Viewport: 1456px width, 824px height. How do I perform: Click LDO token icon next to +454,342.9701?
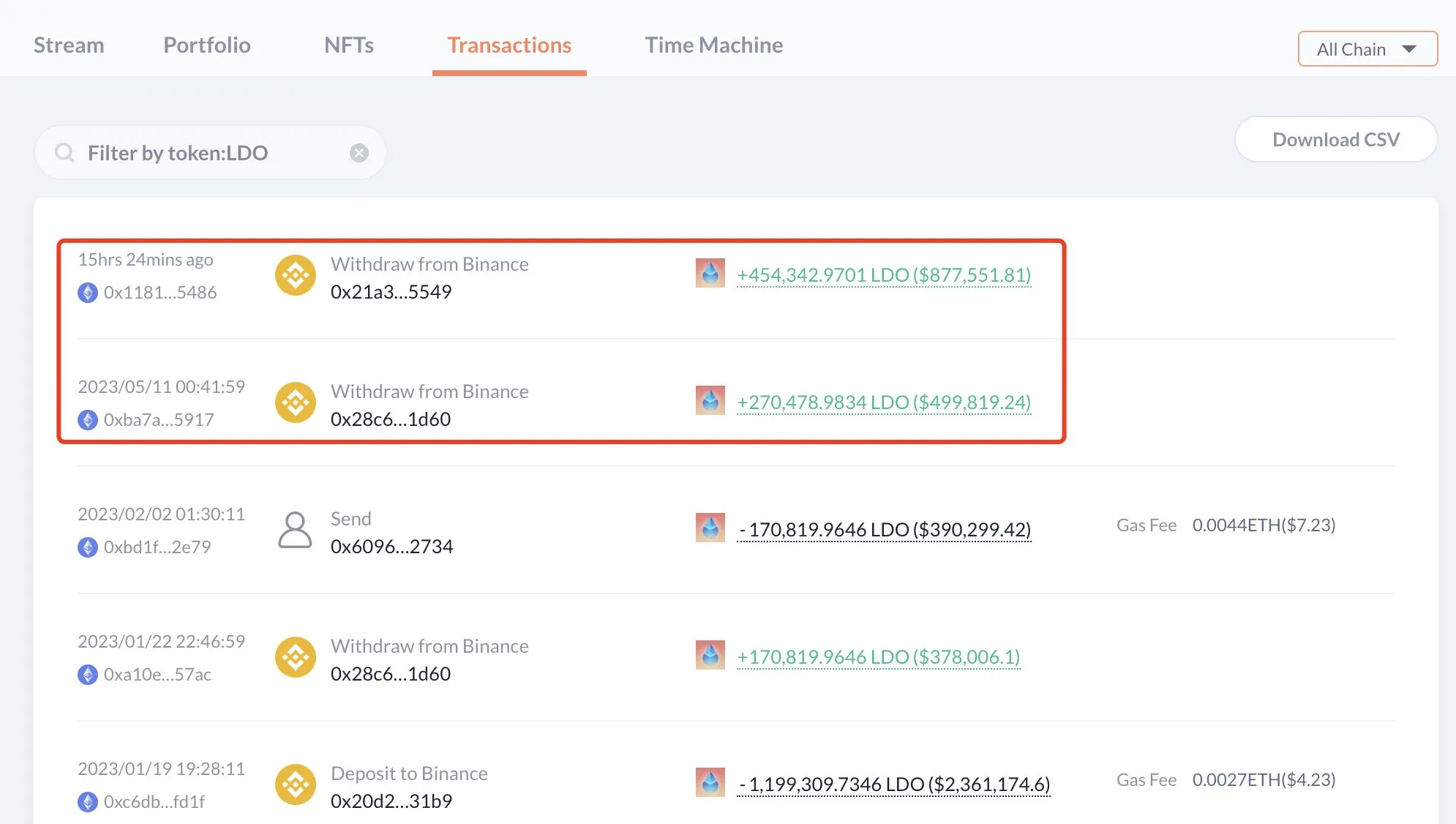[x=710, y=273]
